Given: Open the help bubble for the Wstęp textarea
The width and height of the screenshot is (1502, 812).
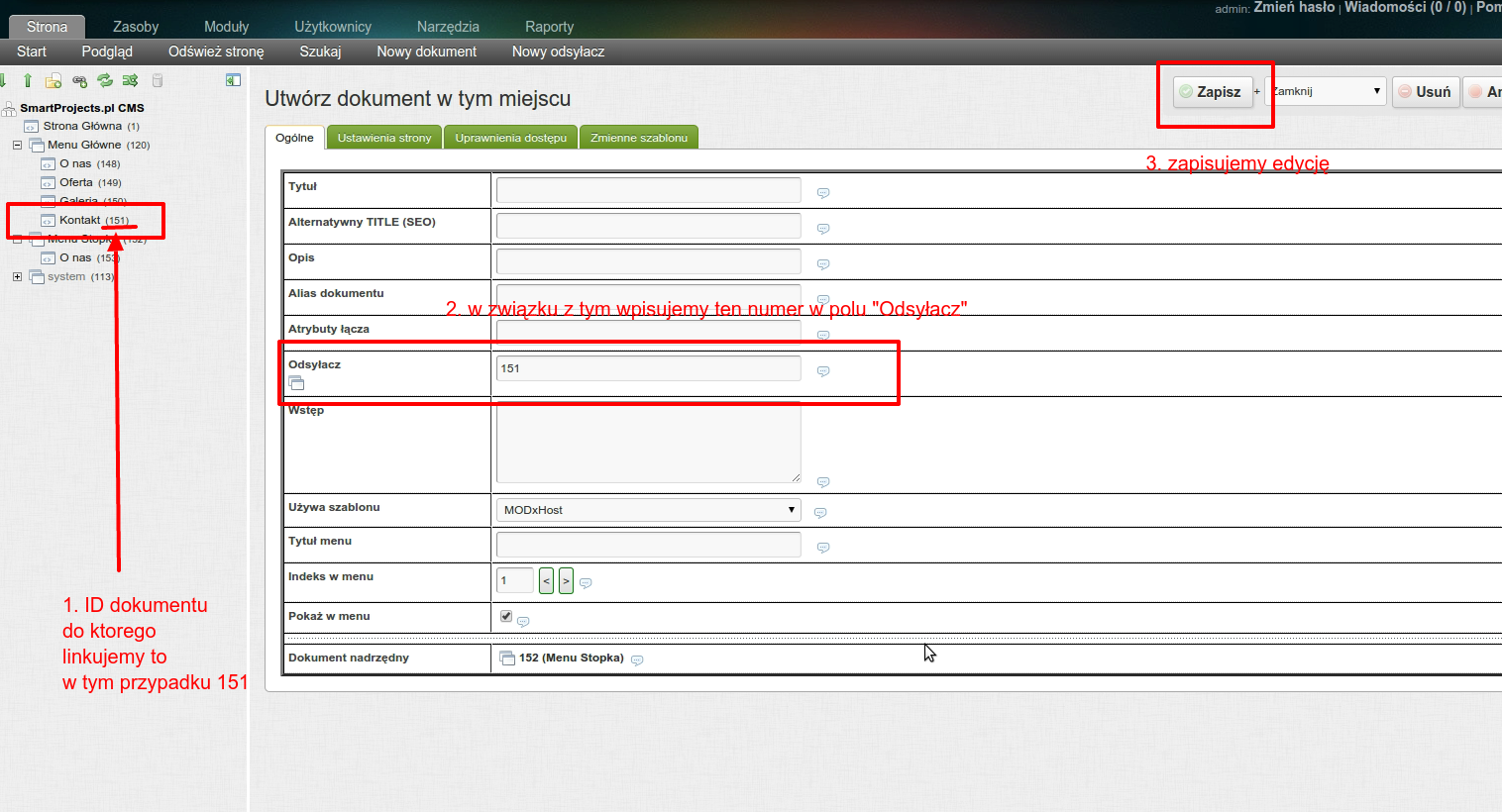Looking at the screenshot, I should [822, 482].
